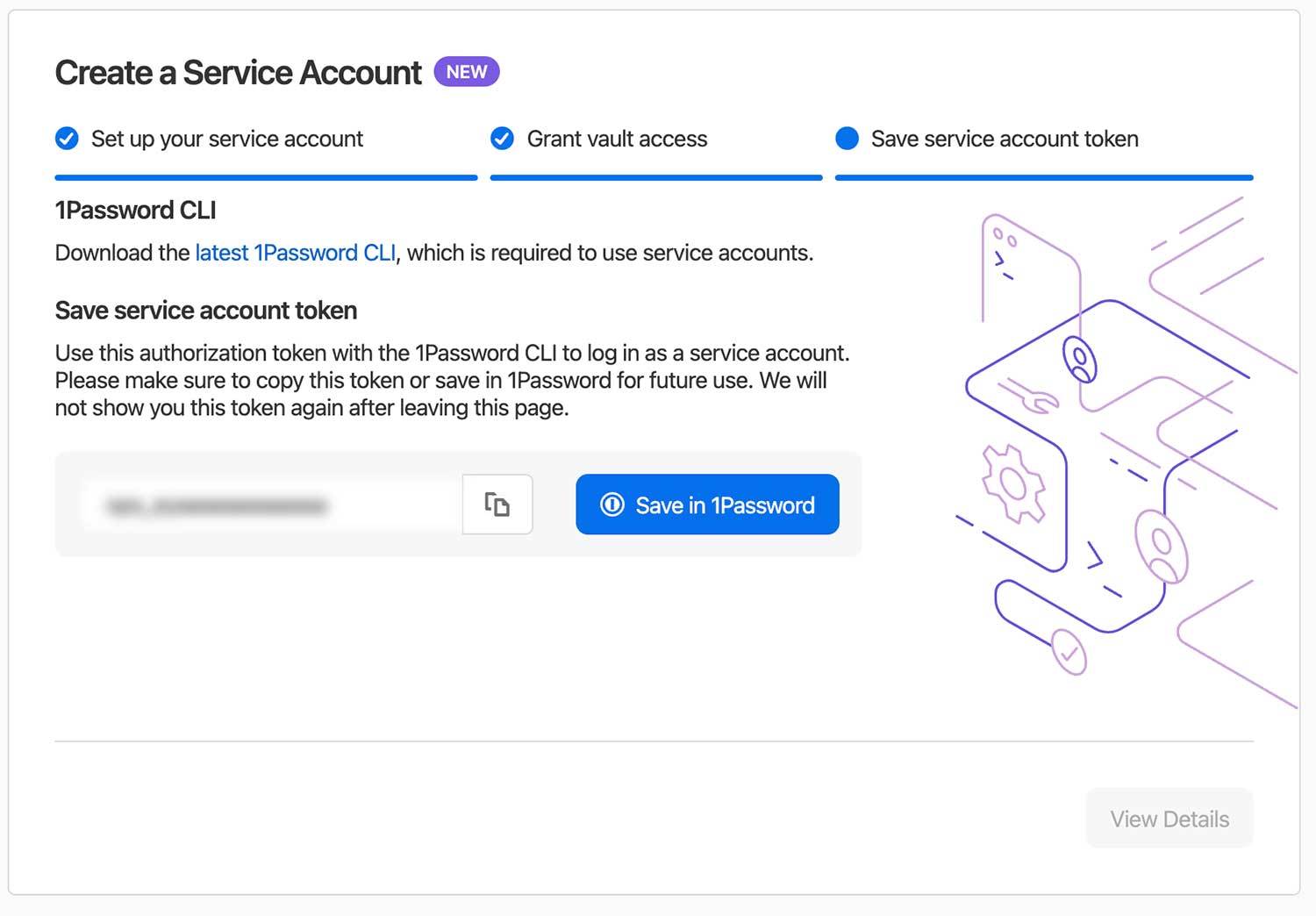The width and height of the screenshot is (1316, 916).
Task: Select Save service account token step
Action: [1005, 139]
